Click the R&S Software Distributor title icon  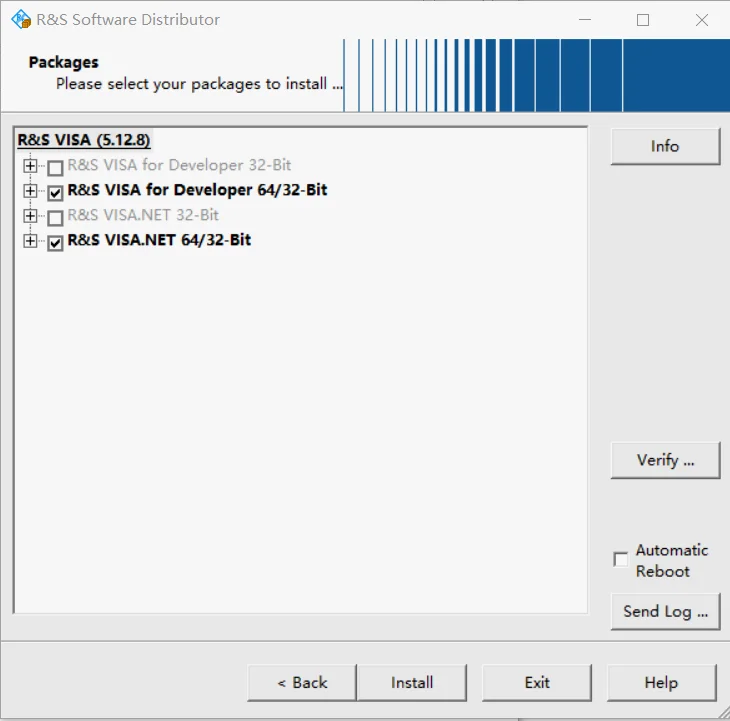[21, 20]
